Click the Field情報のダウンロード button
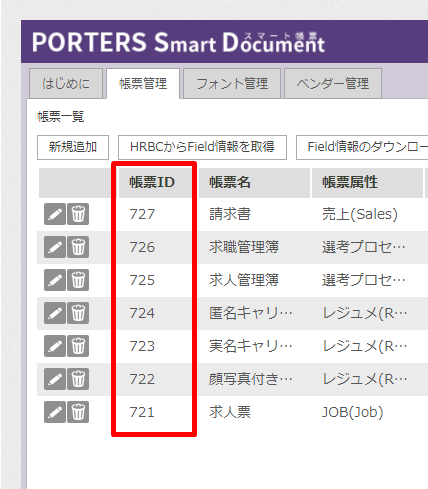The height and width of the screenshot is (489, 428). tap(362, 147)
